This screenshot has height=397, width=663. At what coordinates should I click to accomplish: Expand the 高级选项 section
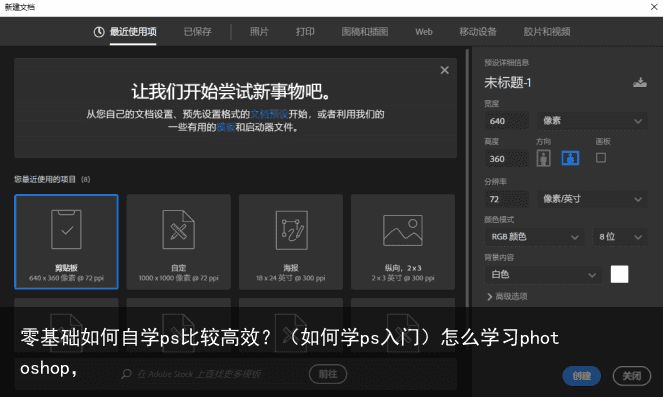click(507, 296)
